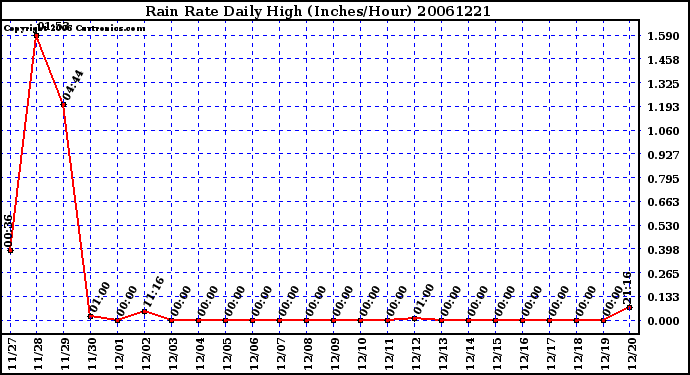The width and height of the screenshot is (690, 375).
Task: Pick the 12/08 date on axis
Action: pyautogui.click(x=308, y=354)
